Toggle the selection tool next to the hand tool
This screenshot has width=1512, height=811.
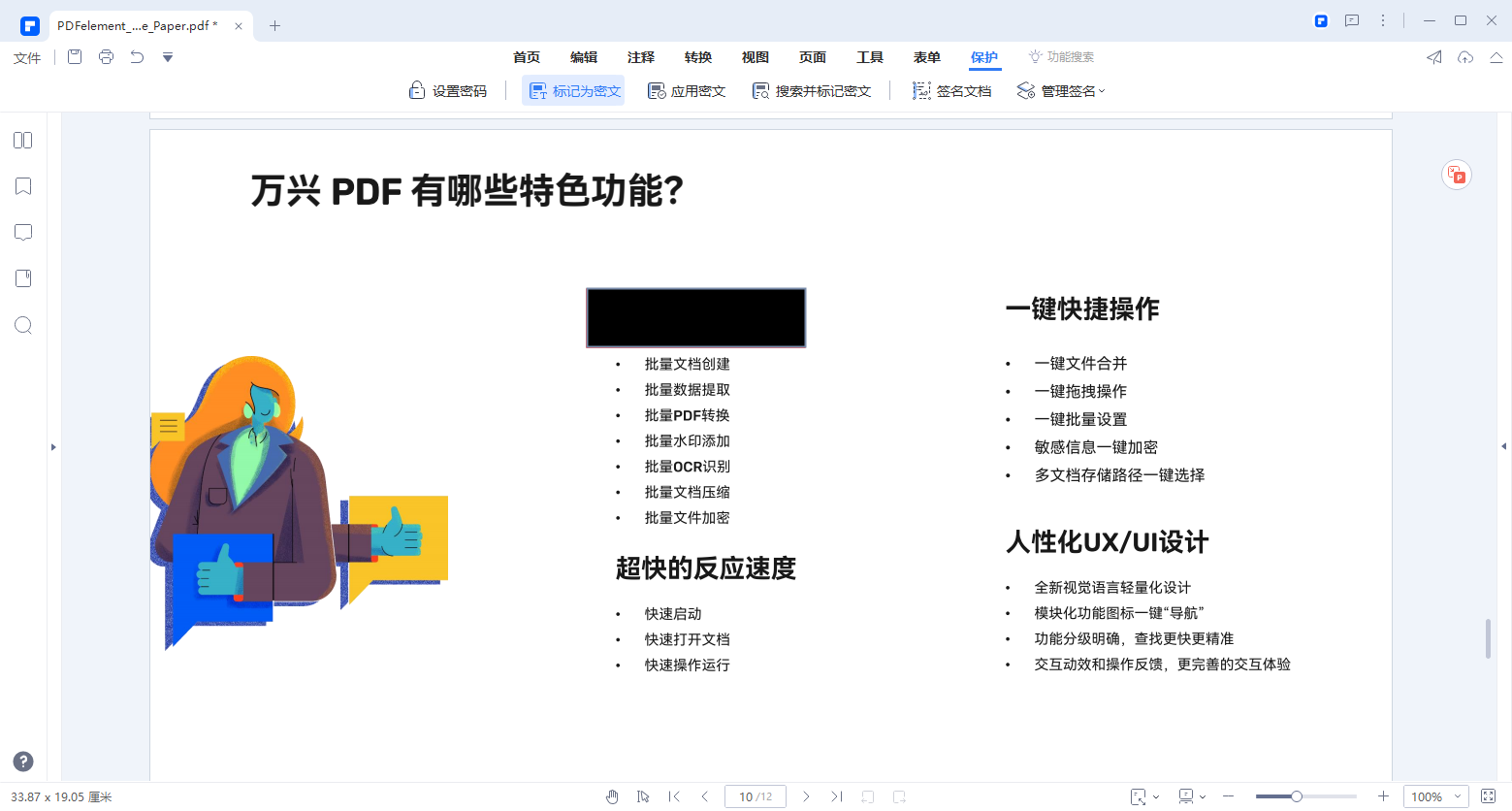click(x=643, y=795)
